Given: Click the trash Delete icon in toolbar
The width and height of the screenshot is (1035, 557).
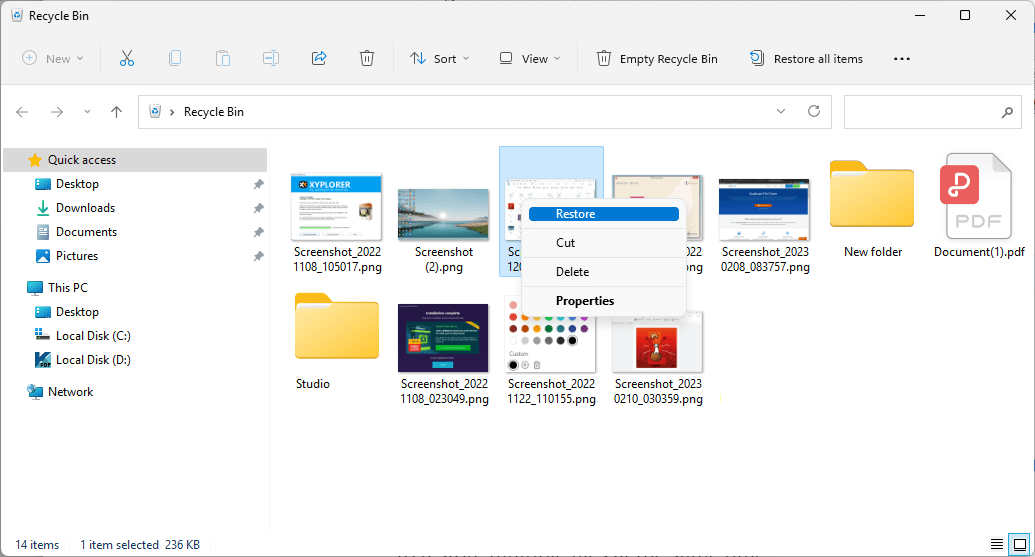Looking at the screenshot, I should [x=367, y=59].
